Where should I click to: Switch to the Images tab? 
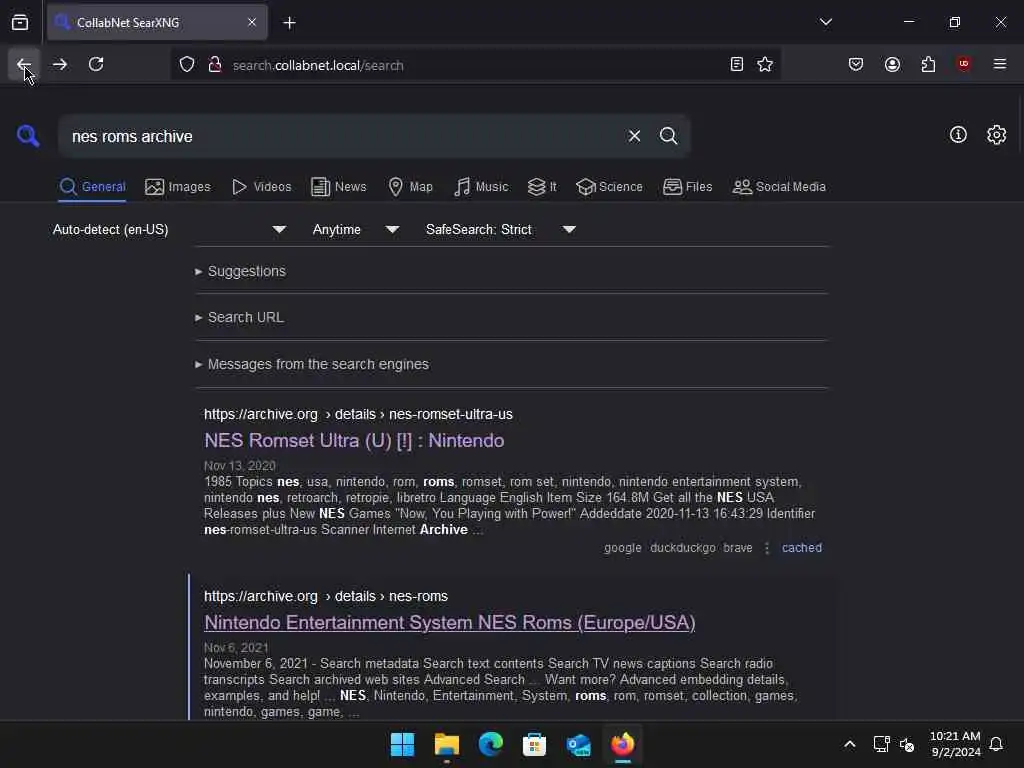(x=178, y=187)
